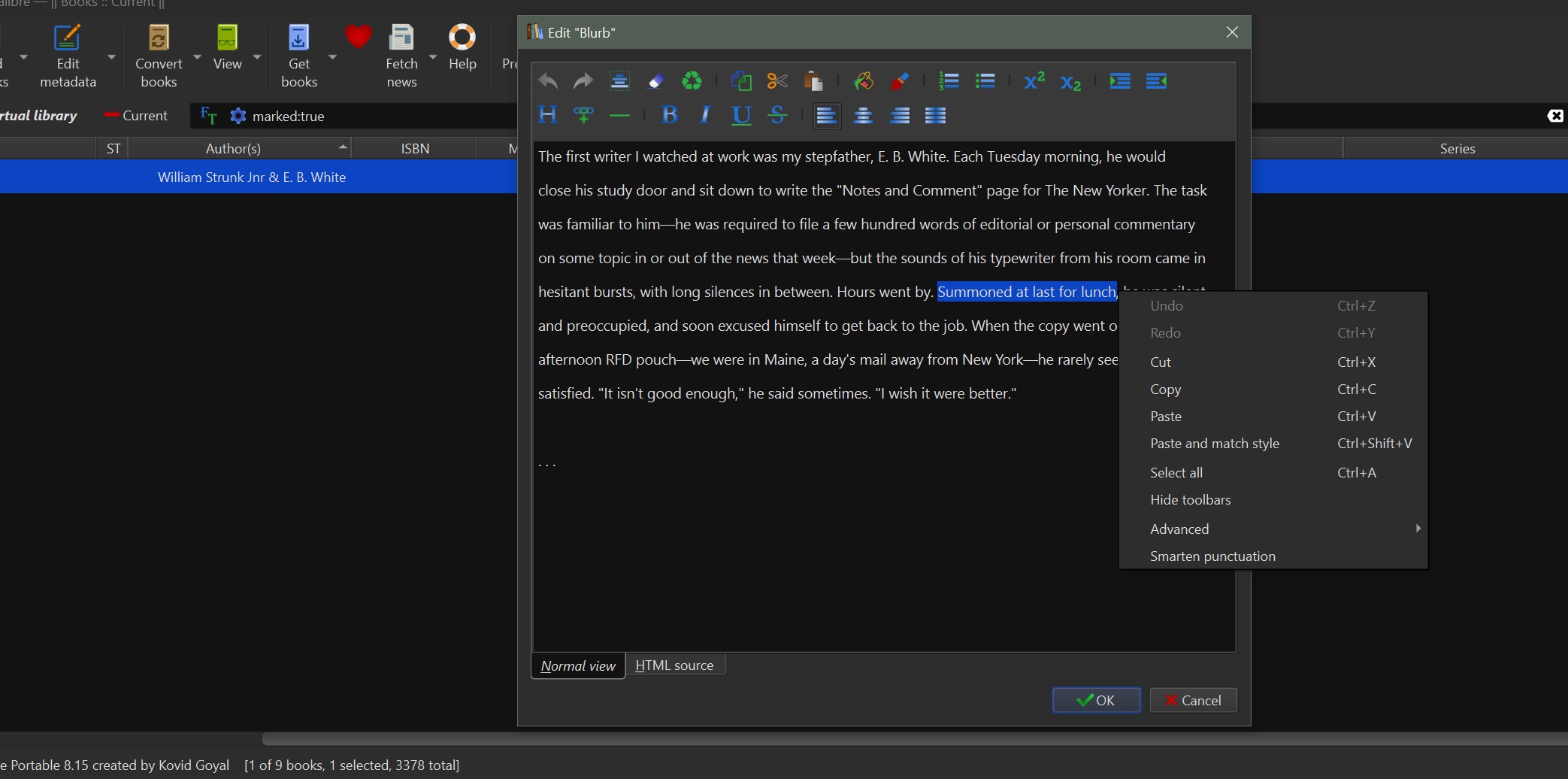The width and height of the screenshot is (1568, 779).
Task: Confirm the Blurb edit with OK
Action: click(x=1096, y=700)
